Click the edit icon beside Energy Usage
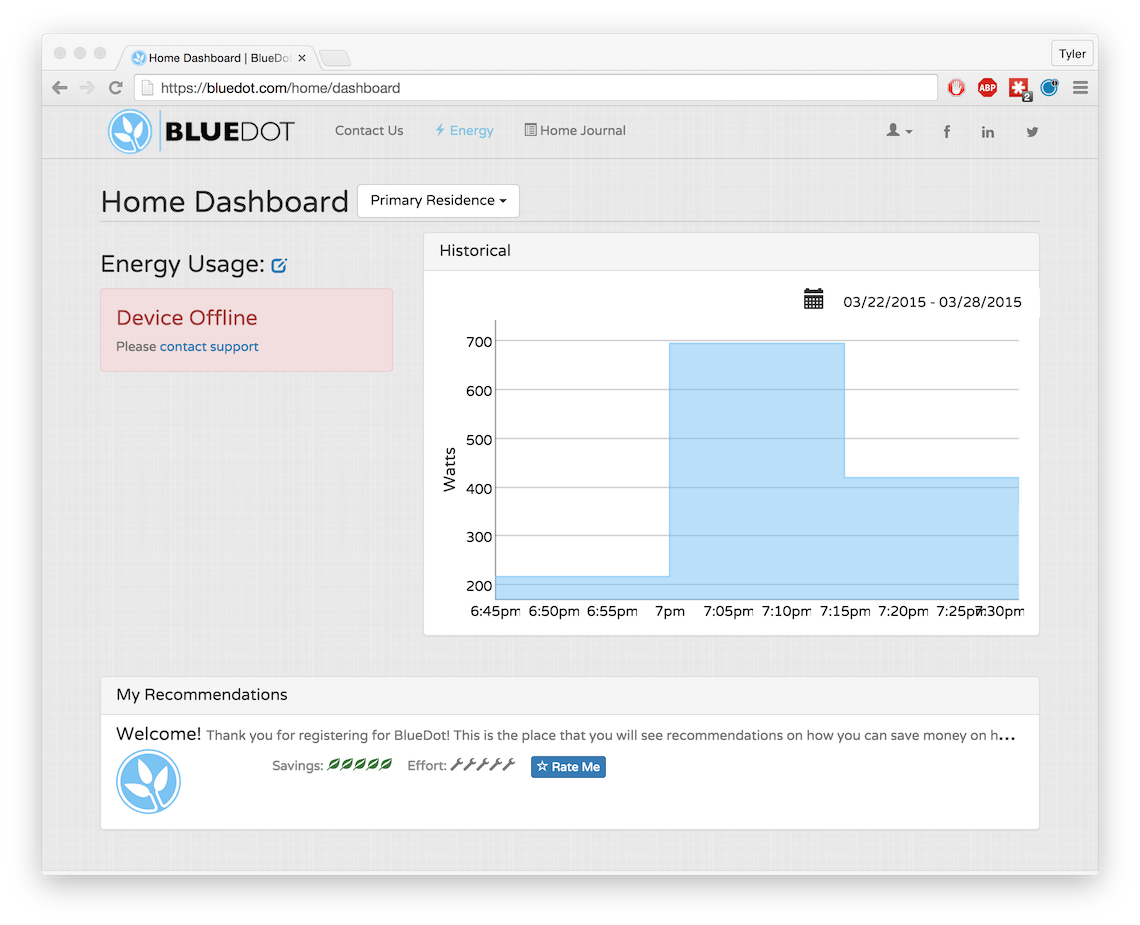The height and width of the screenshot is (925, 1140). coord(279,265)
